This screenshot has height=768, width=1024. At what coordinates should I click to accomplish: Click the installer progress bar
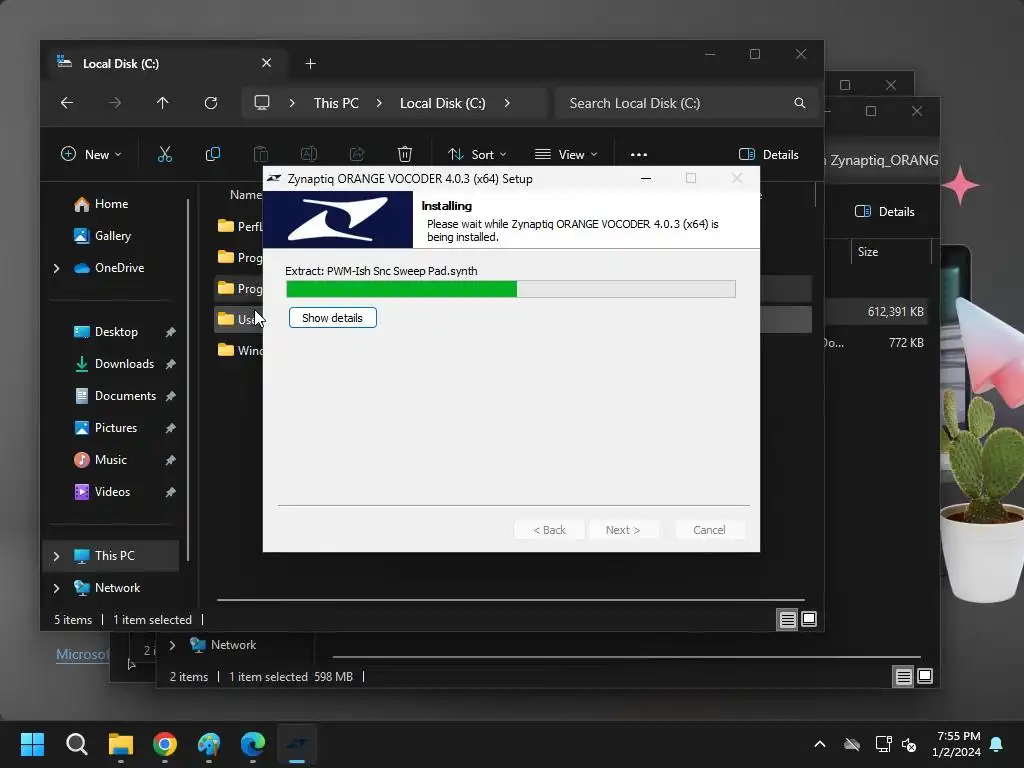[x=511, y=289]
